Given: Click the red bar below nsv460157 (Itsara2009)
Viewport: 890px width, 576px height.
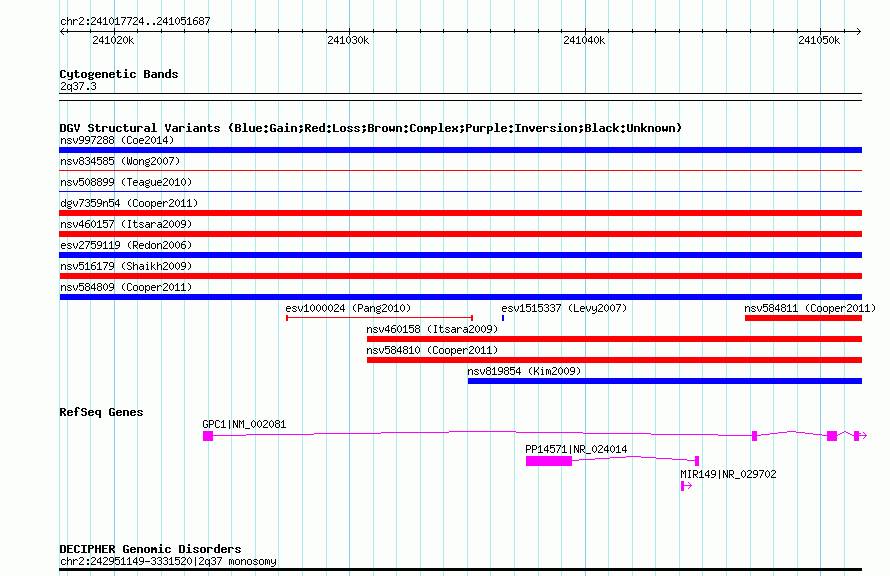Looking at the screenshot, I should tap(460, 234).
